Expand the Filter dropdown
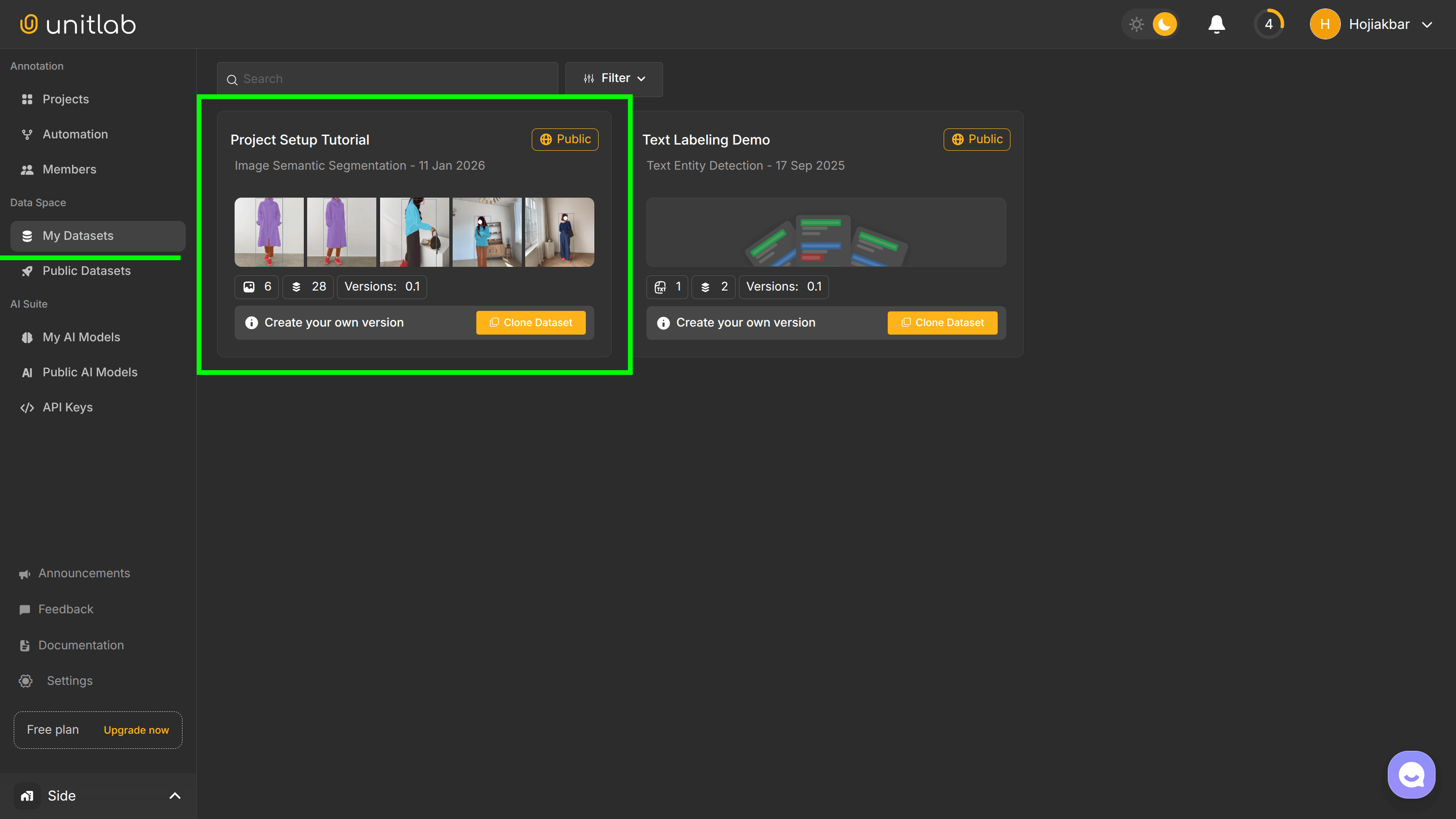The image size is (1456, 819). pos(614,79)
